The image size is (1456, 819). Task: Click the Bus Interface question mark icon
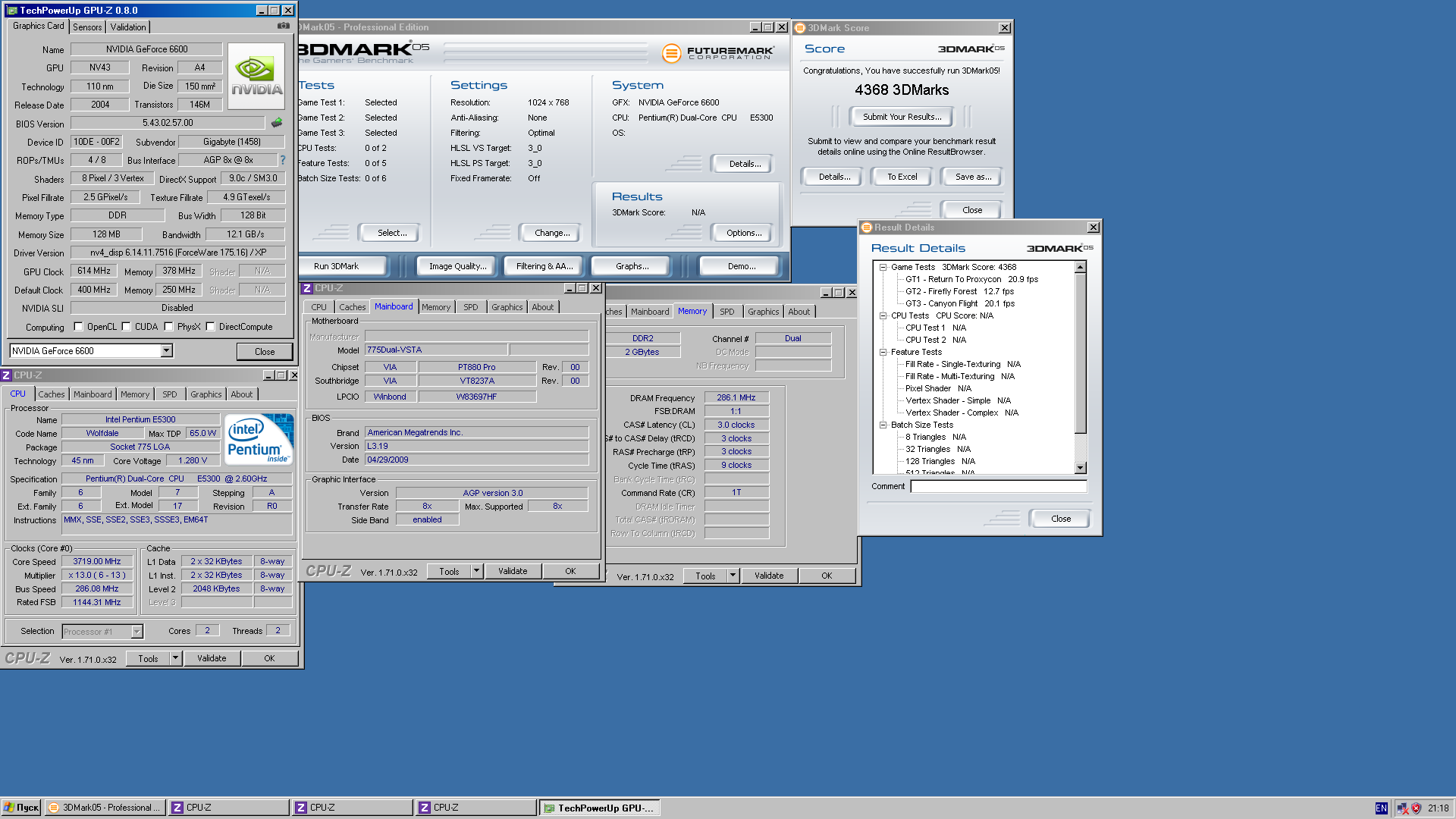coord(283,160)
